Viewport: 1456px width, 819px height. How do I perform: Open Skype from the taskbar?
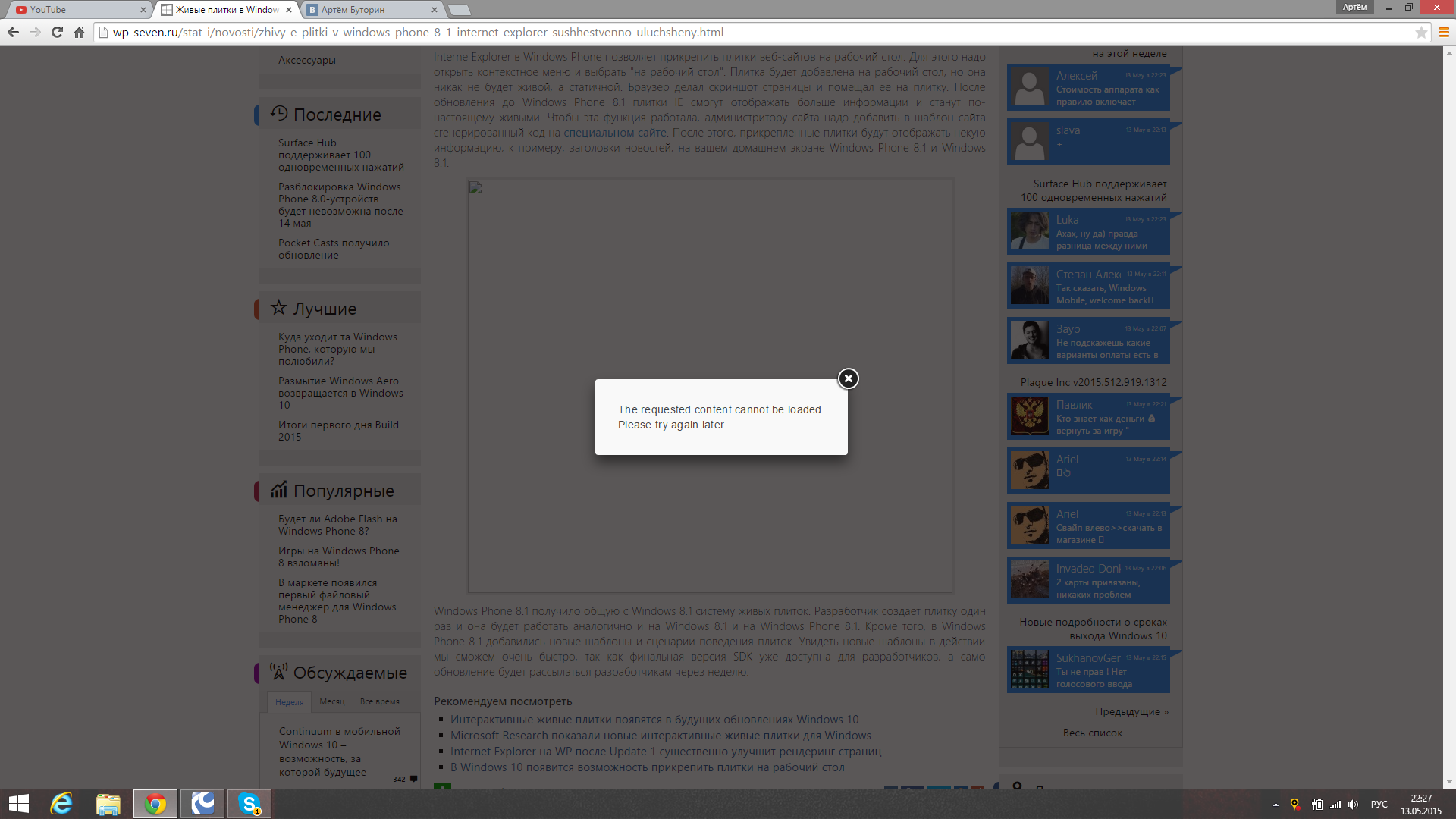tap(249, 803)
